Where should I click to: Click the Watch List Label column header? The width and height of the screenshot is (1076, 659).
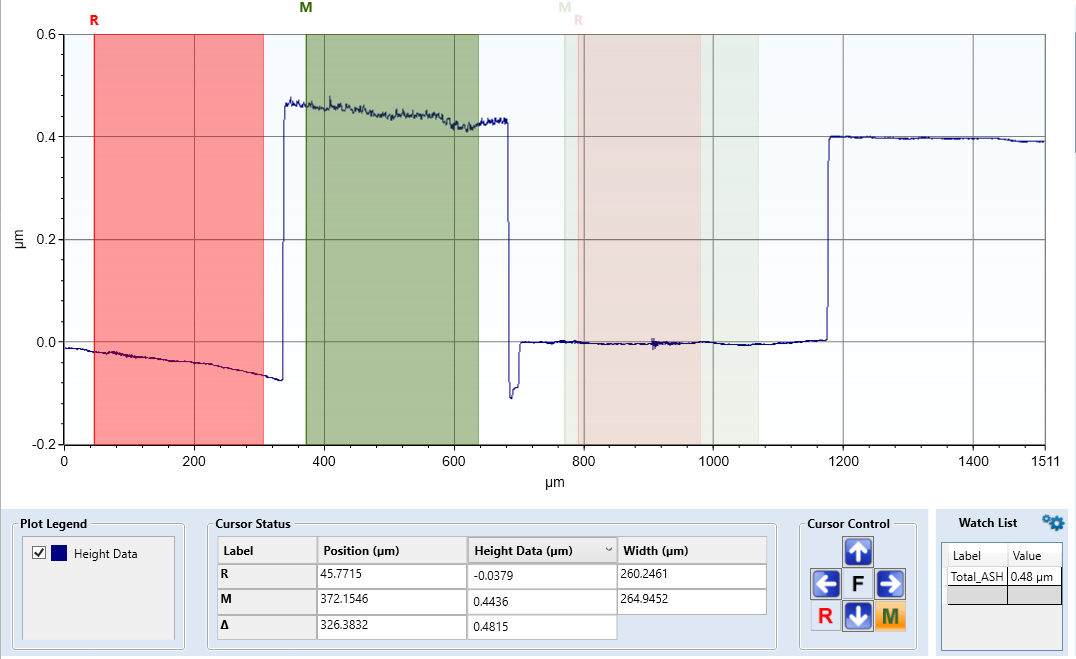point(976,555)
